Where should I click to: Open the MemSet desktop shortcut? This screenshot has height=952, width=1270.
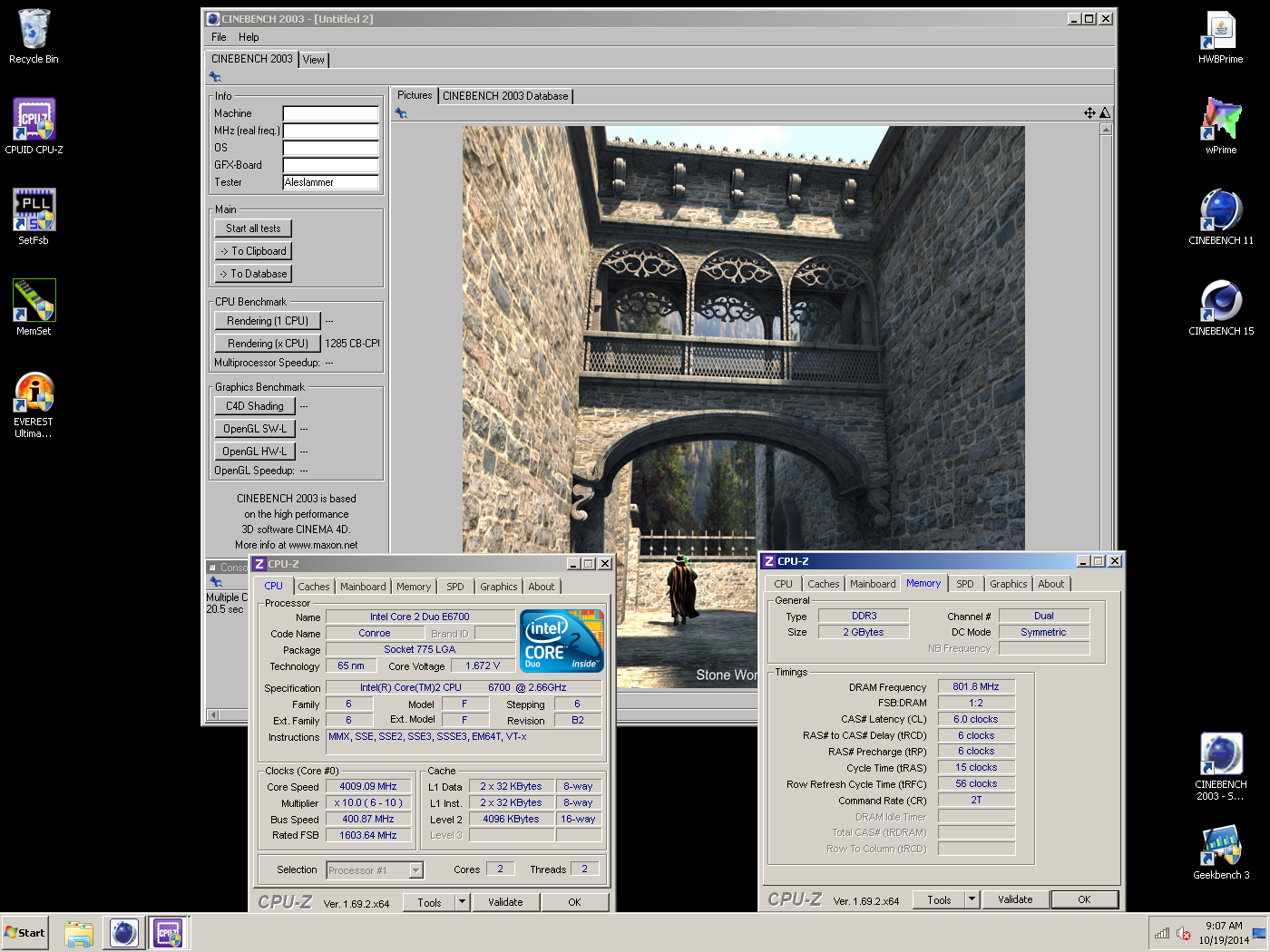tap(34, 308)
